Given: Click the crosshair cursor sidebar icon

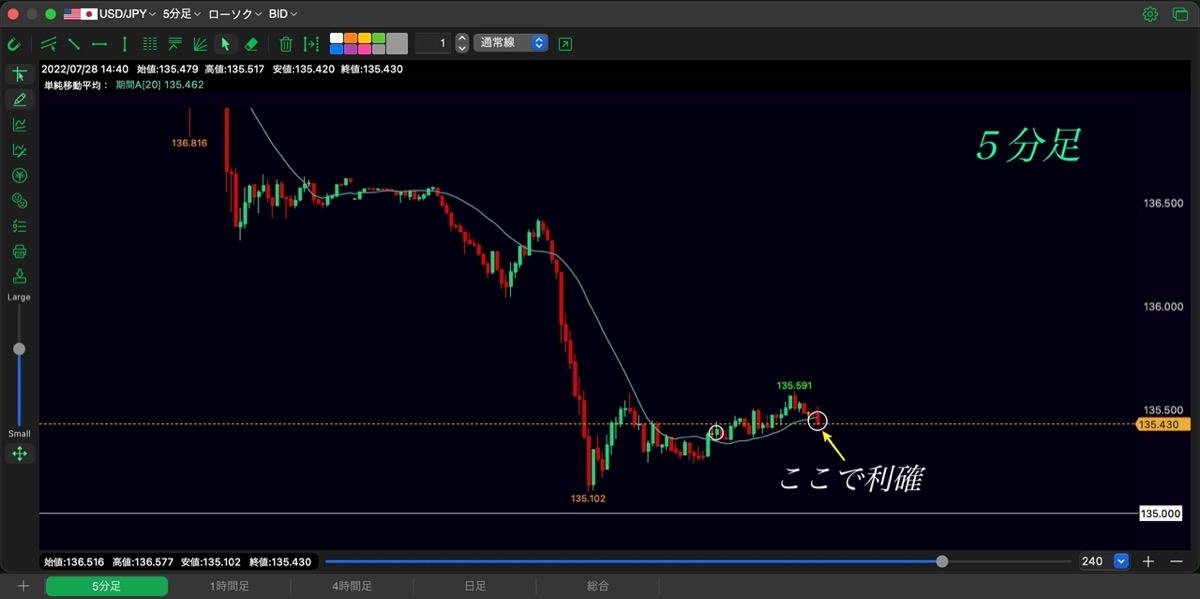Looking at the screenshot, I should pos(19,75).
